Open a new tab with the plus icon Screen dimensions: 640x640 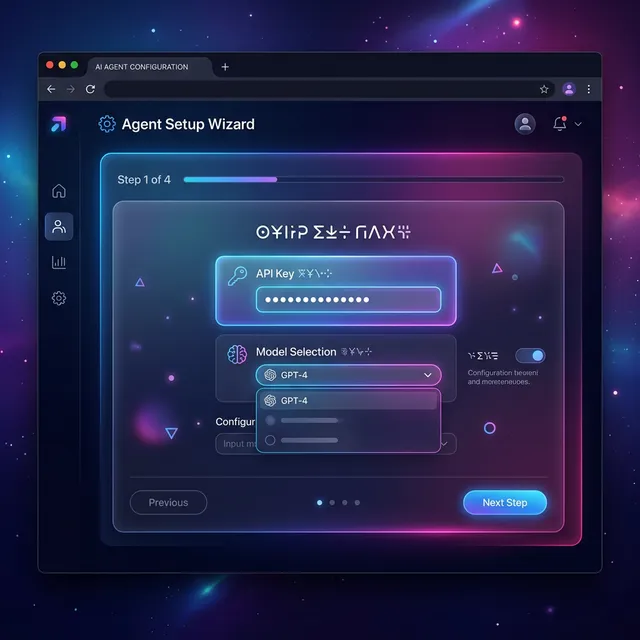[225, 67]
